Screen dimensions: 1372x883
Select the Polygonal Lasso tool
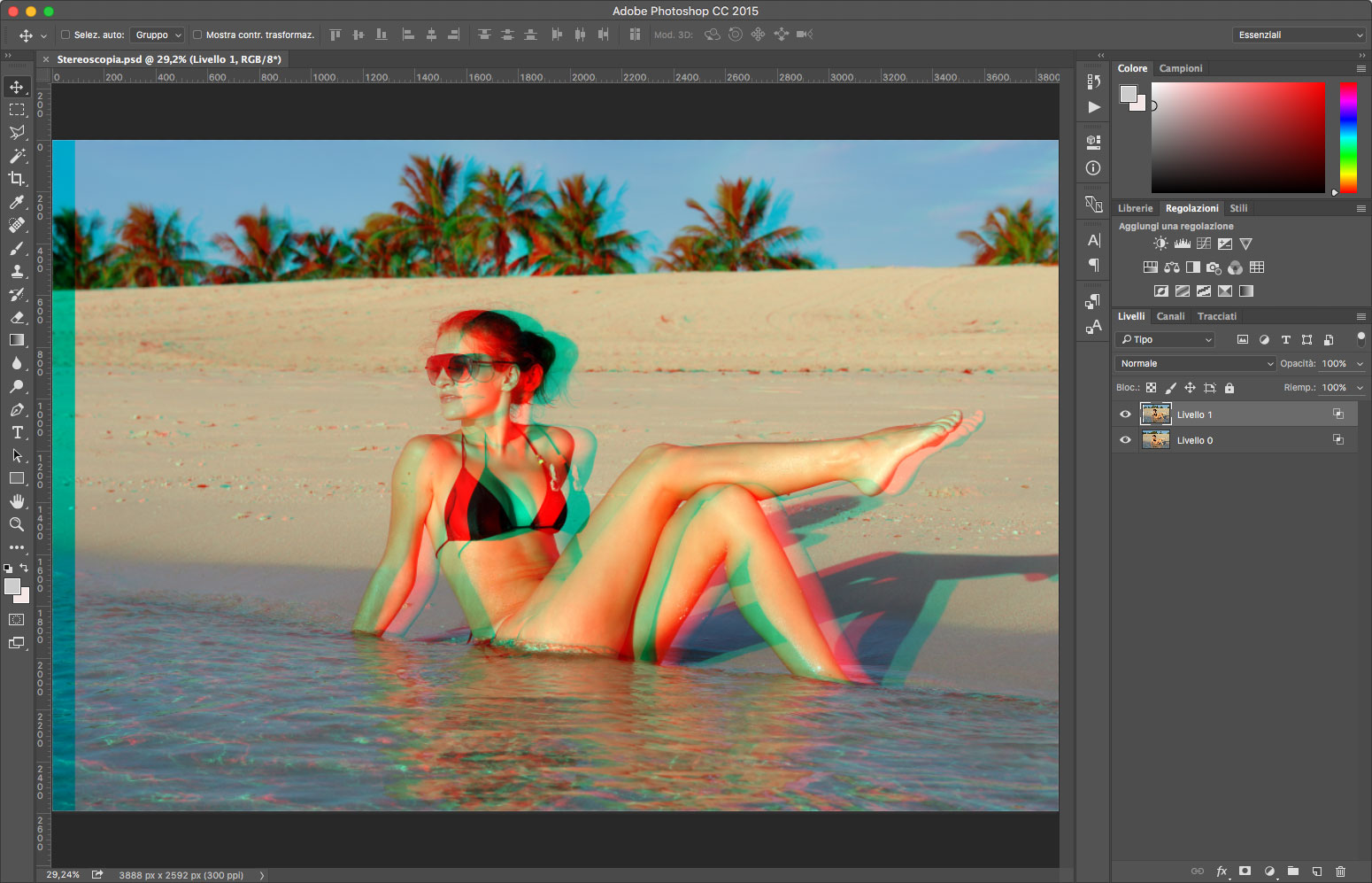click(17, 133)
